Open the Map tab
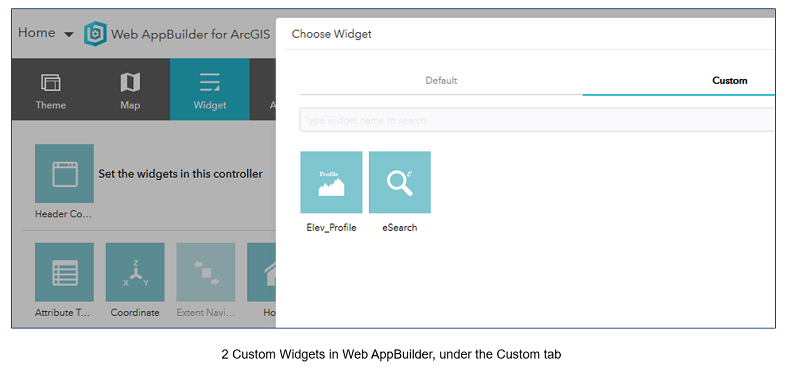The height and width of the screenshot is (388, 789). click(x=130, y=90)
